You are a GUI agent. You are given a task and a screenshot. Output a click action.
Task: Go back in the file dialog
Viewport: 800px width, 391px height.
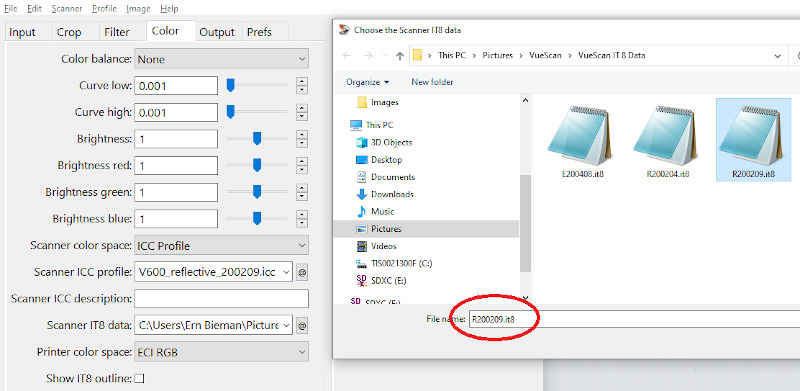(347, 56)
